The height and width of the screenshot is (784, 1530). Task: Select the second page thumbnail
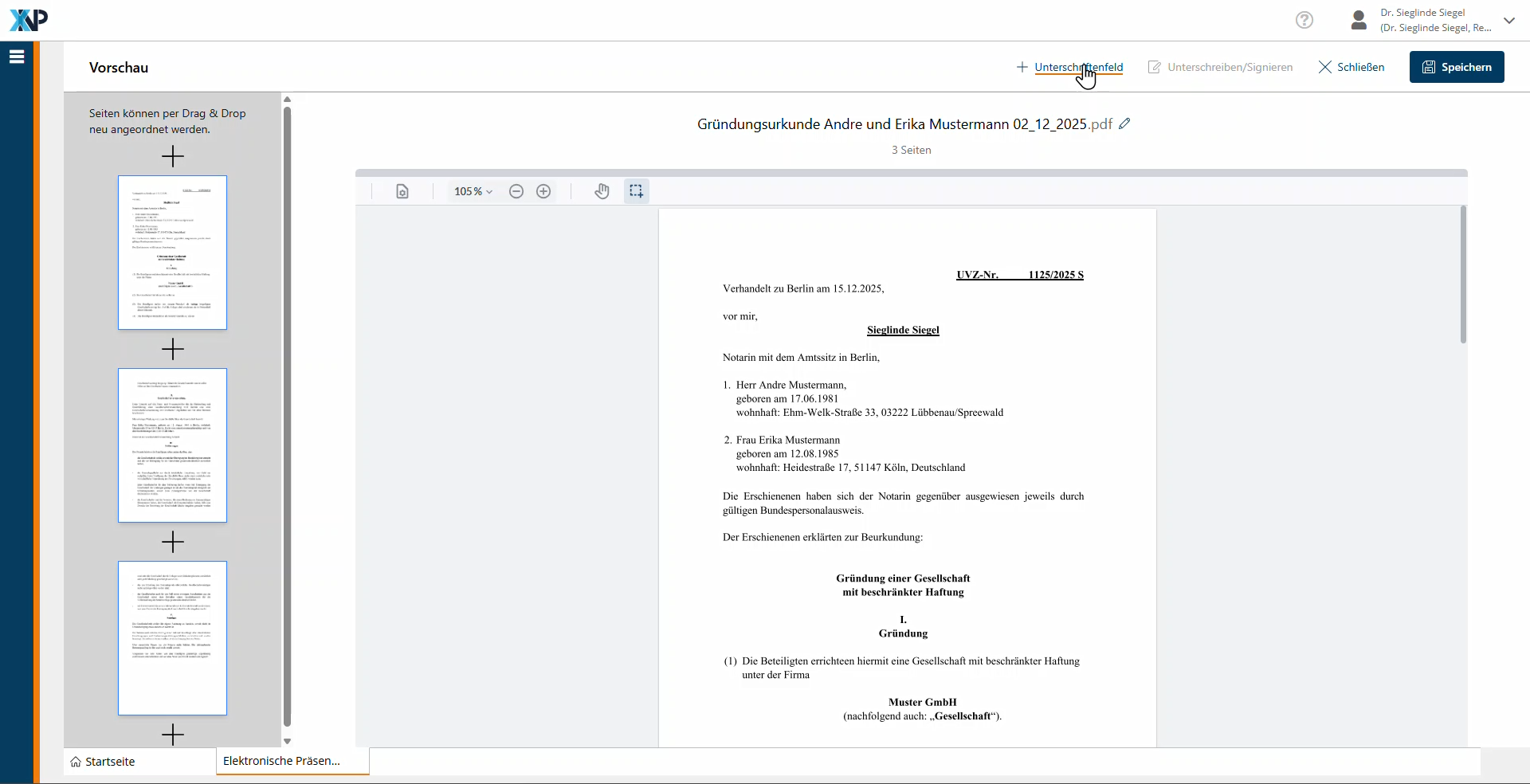point(172,445)
